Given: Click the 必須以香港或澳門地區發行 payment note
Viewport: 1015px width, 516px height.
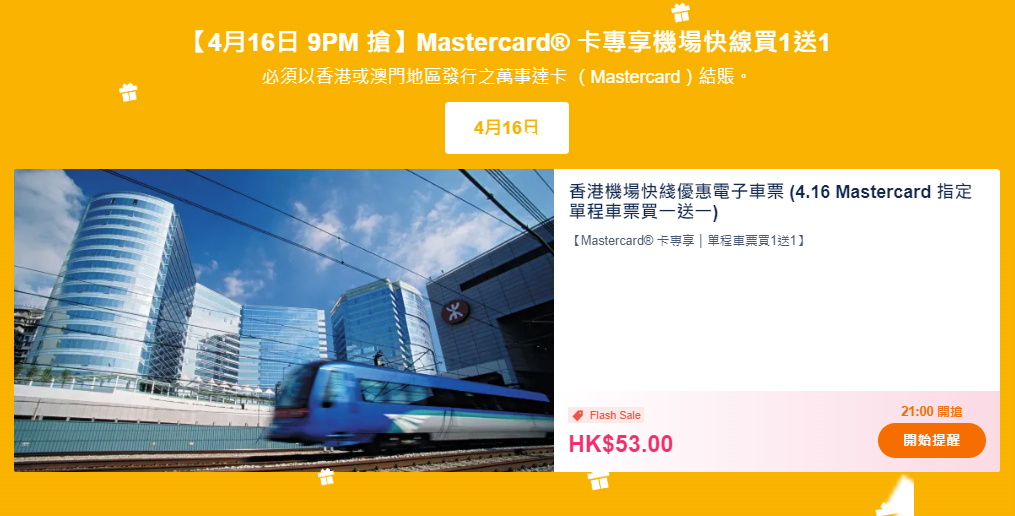Looking at the screenshot, I should tap(505, 76).
